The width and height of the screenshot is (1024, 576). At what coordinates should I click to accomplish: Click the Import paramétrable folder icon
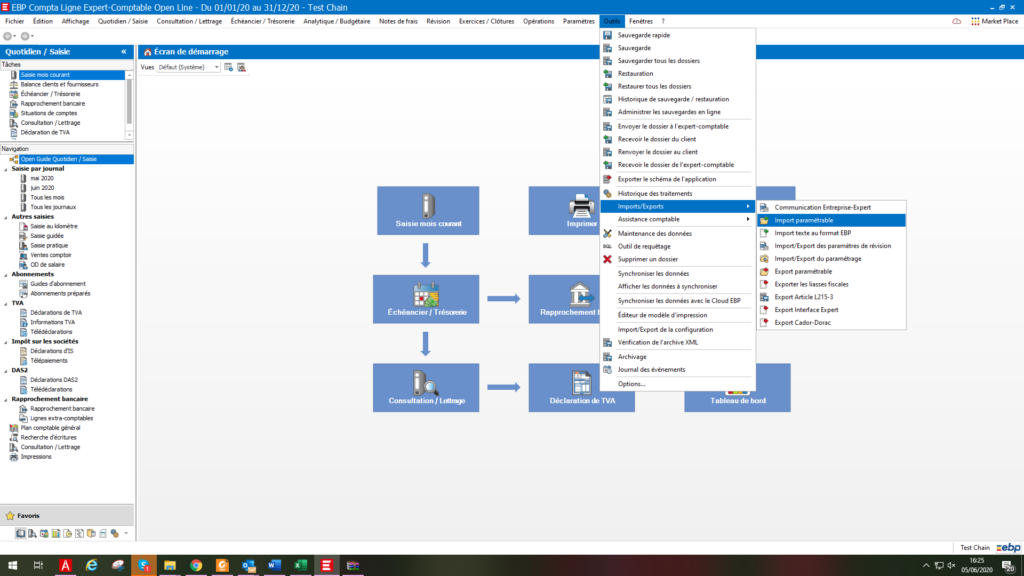tap(764, 220)
